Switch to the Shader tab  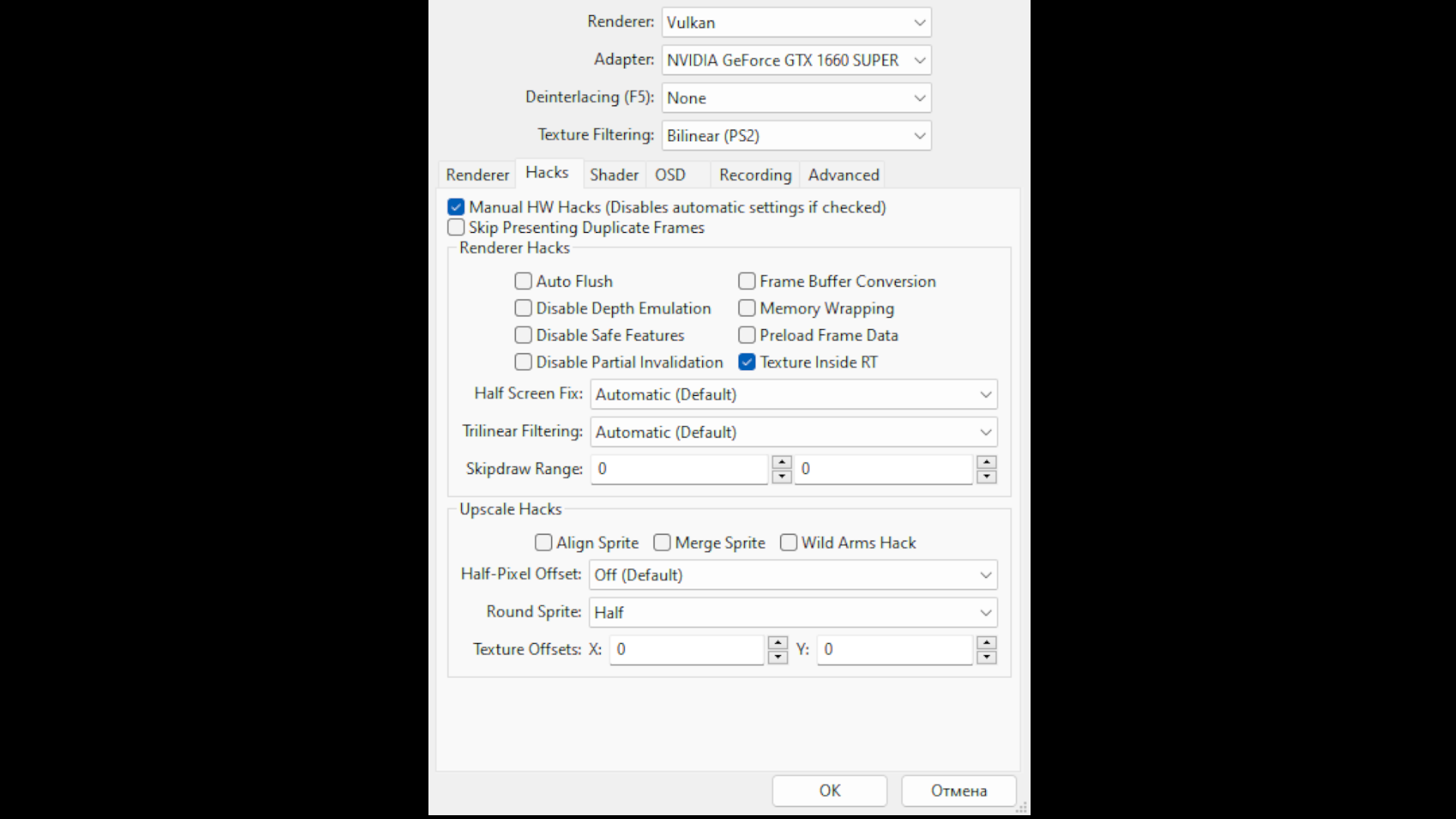(x=614, y=174)
